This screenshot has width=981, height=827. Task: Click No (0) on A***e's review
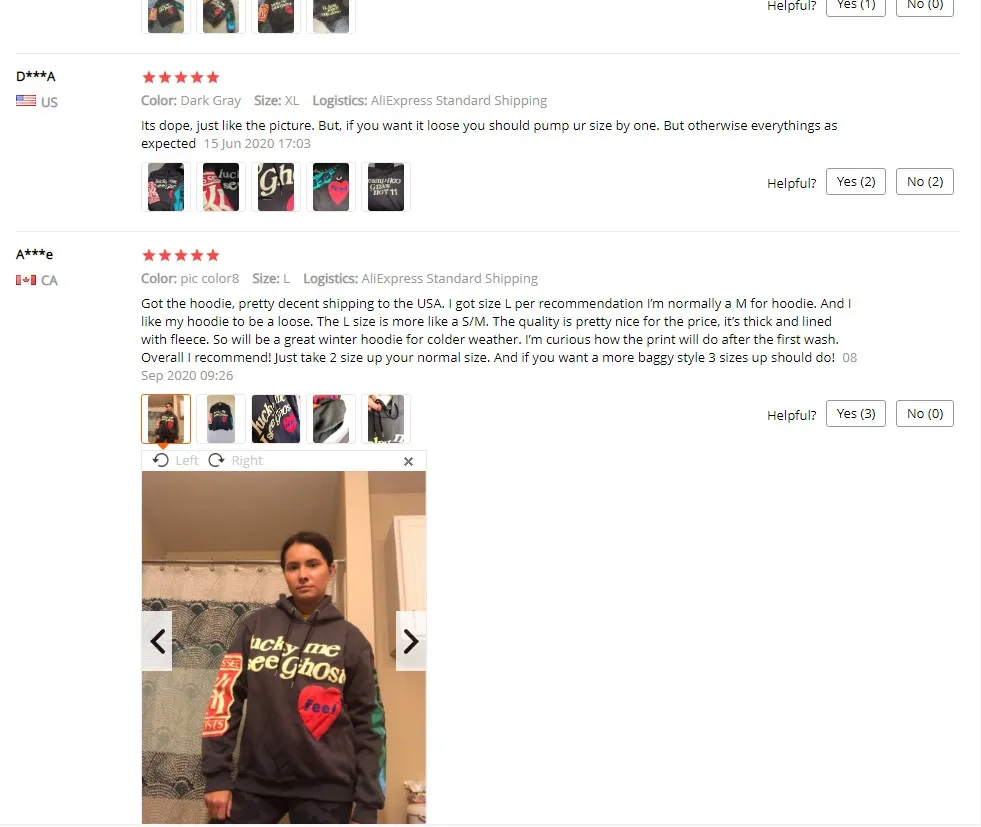[x=925, y=414]
